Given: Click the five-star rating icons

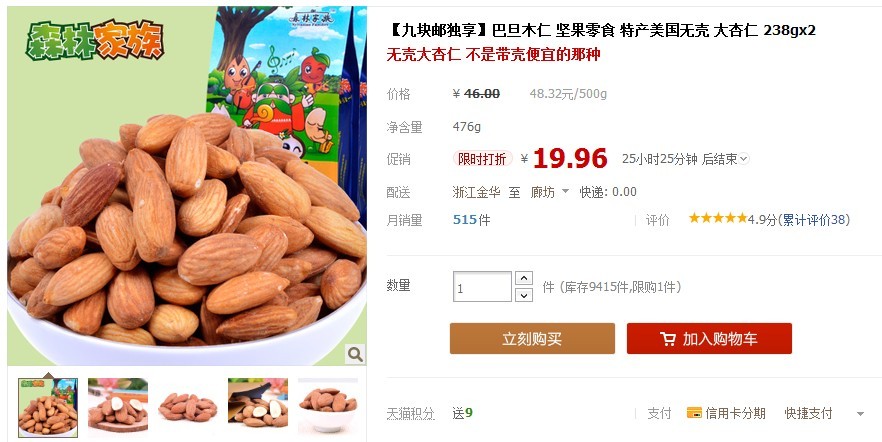Looking at the screenshot, I should [718, 218].
